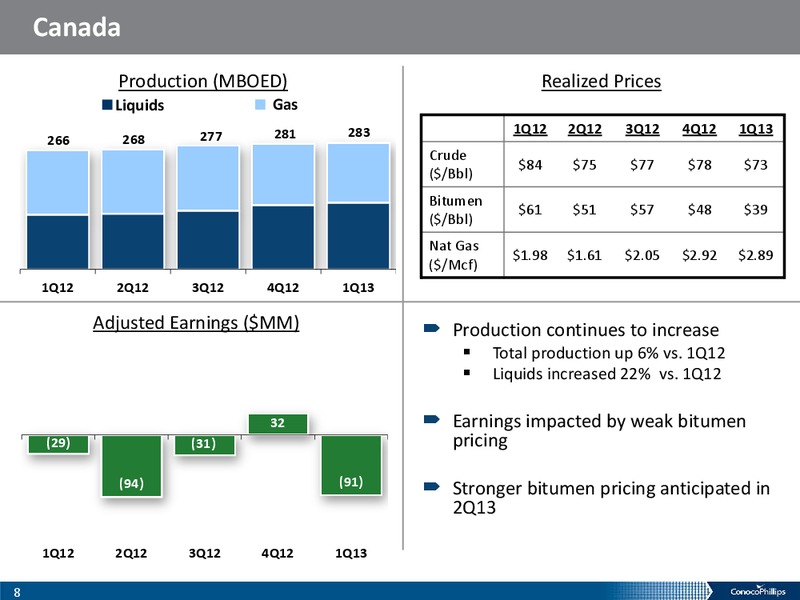Select the $73 crude price cell
The image size is (800, 600).
click(756, 165)
